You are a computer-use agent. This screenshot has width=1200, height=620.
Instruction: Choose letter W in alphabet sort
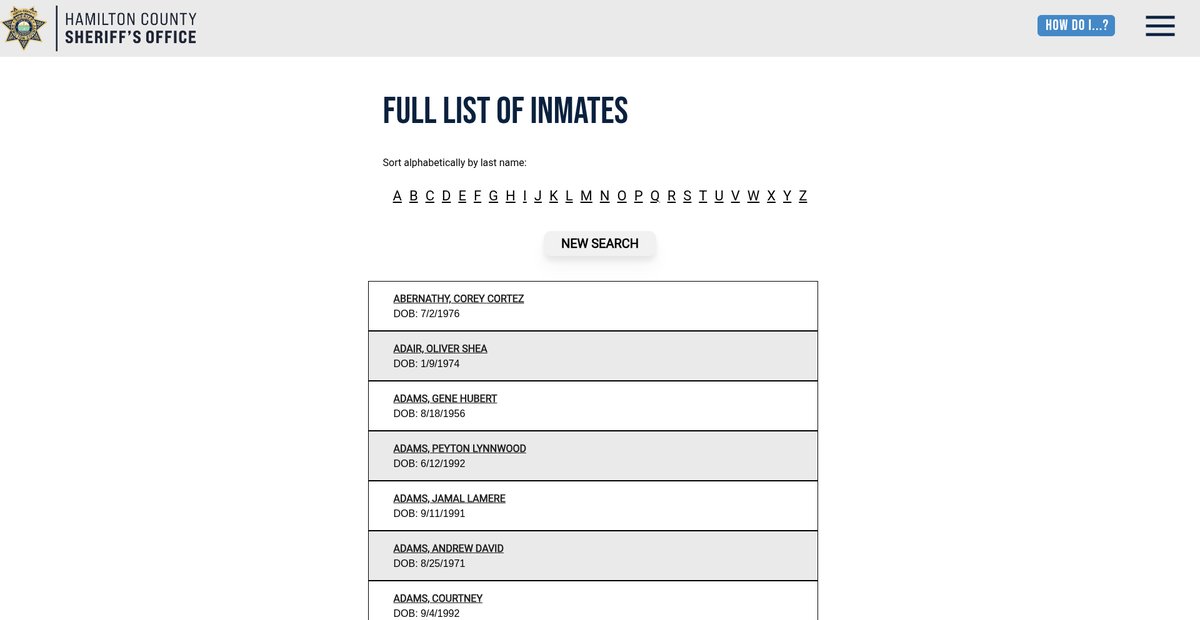click(753, 196)
